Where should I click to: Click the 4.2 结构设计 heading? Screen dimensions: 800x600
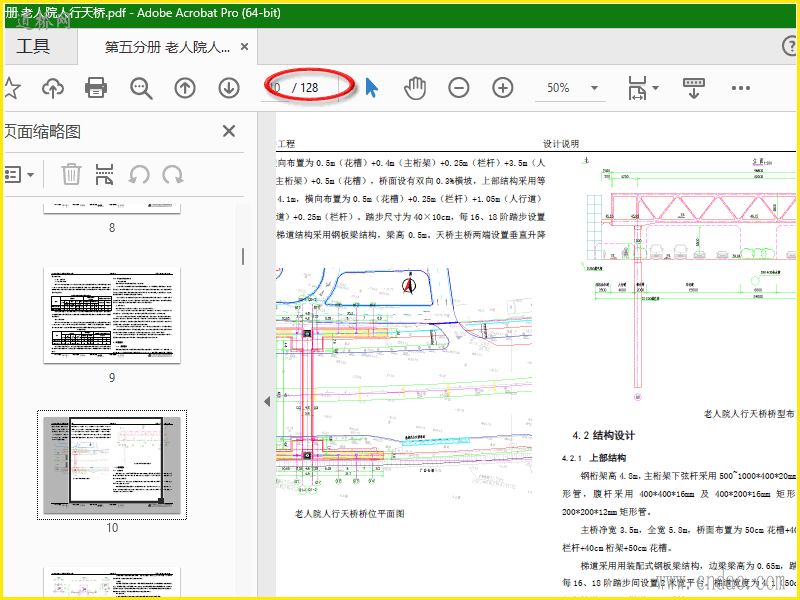click(604, 435)
